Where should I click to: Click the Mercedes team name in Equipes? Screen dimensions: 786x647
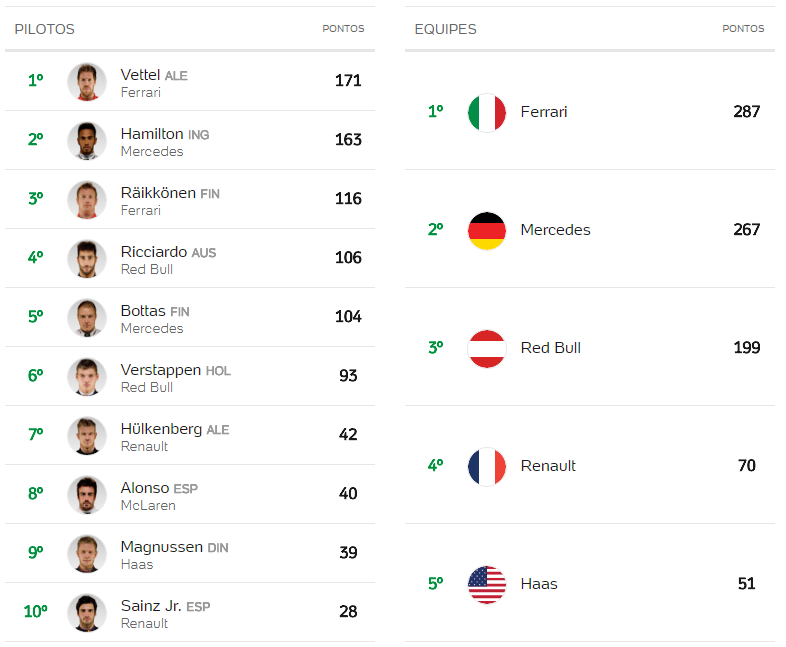(x=555, y=230)
